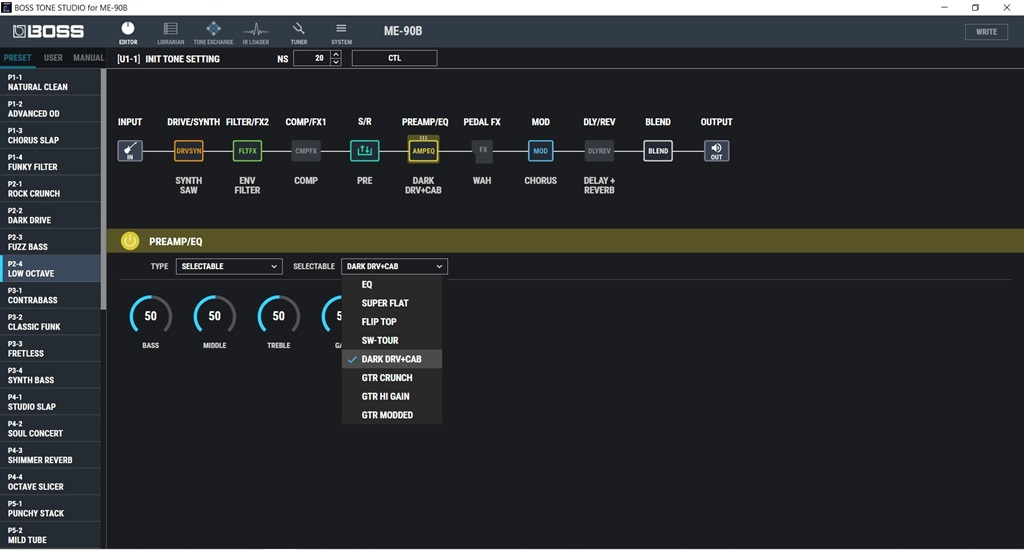Select preset P1-2 ADVANCED OD
Image resolution: width=1024 pixels, height=550 pixels.
50,109
